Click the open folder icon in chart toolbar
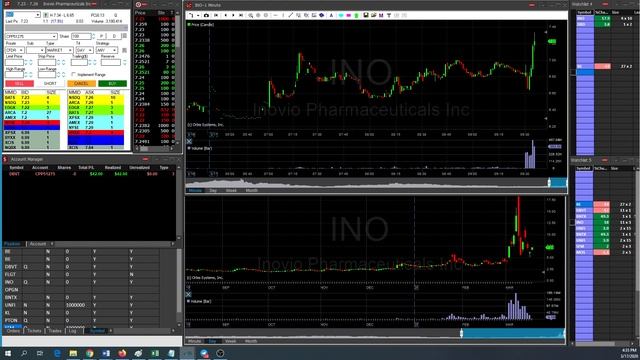This screenshot has height=360, width=640. coord(373,15)
